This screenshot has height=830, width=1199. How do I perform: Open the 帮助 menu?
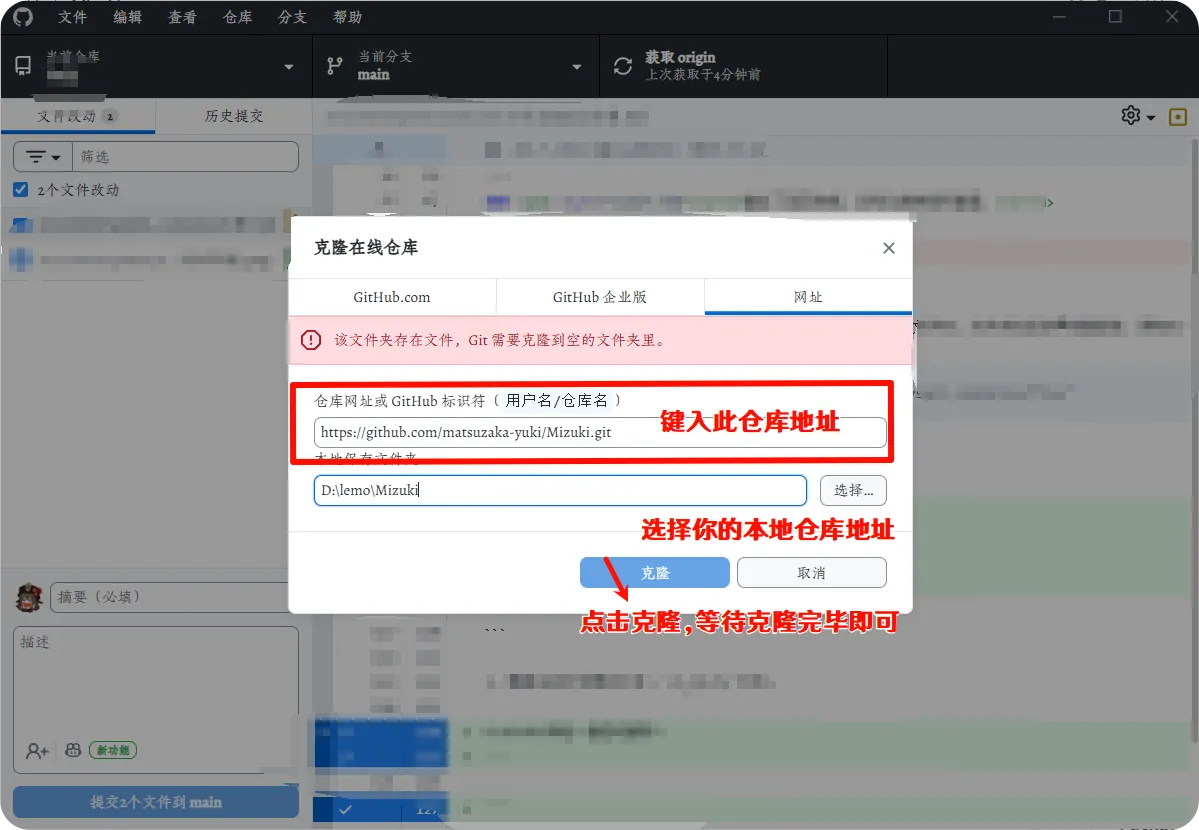(x=348, y=17)
